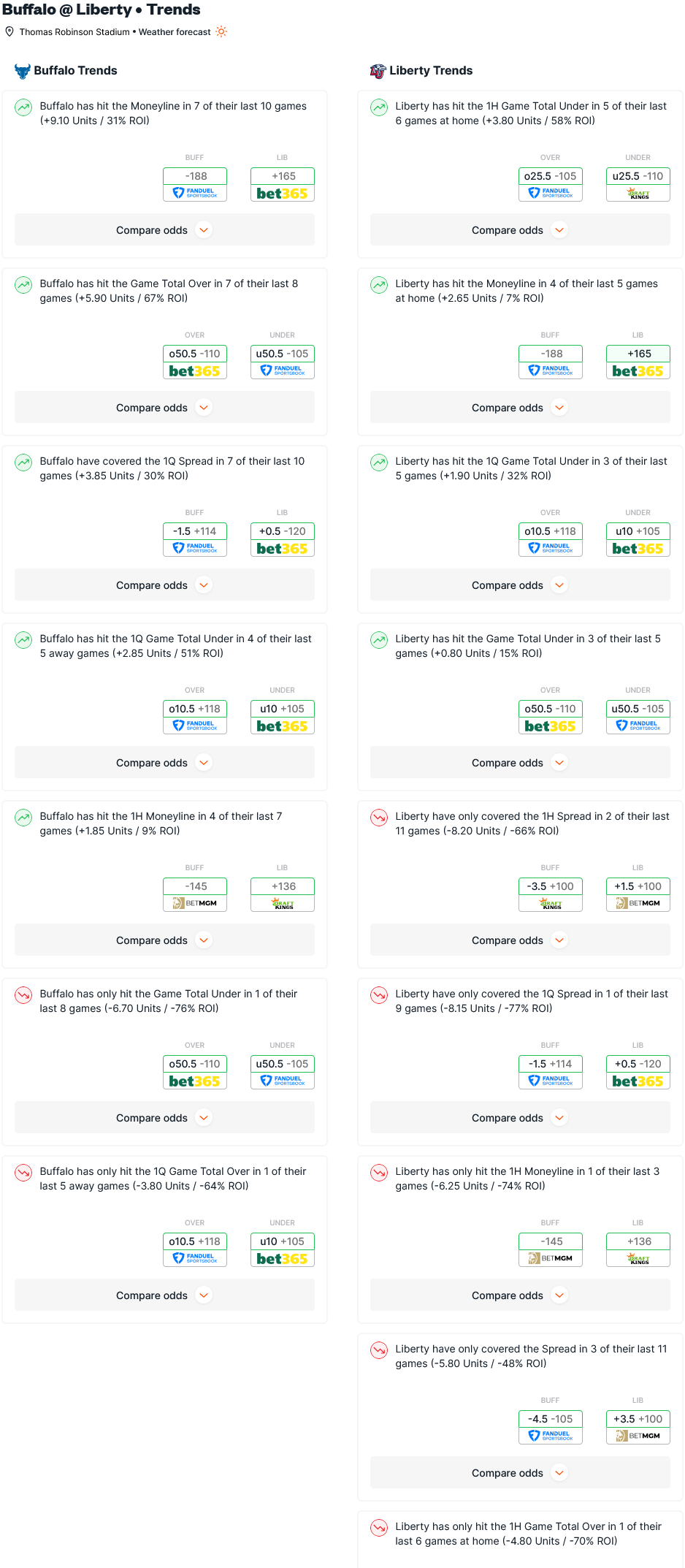
Task: Click red trend-down icon for Liberty 1H Spread trend
Action: click(x=379, y=818)
